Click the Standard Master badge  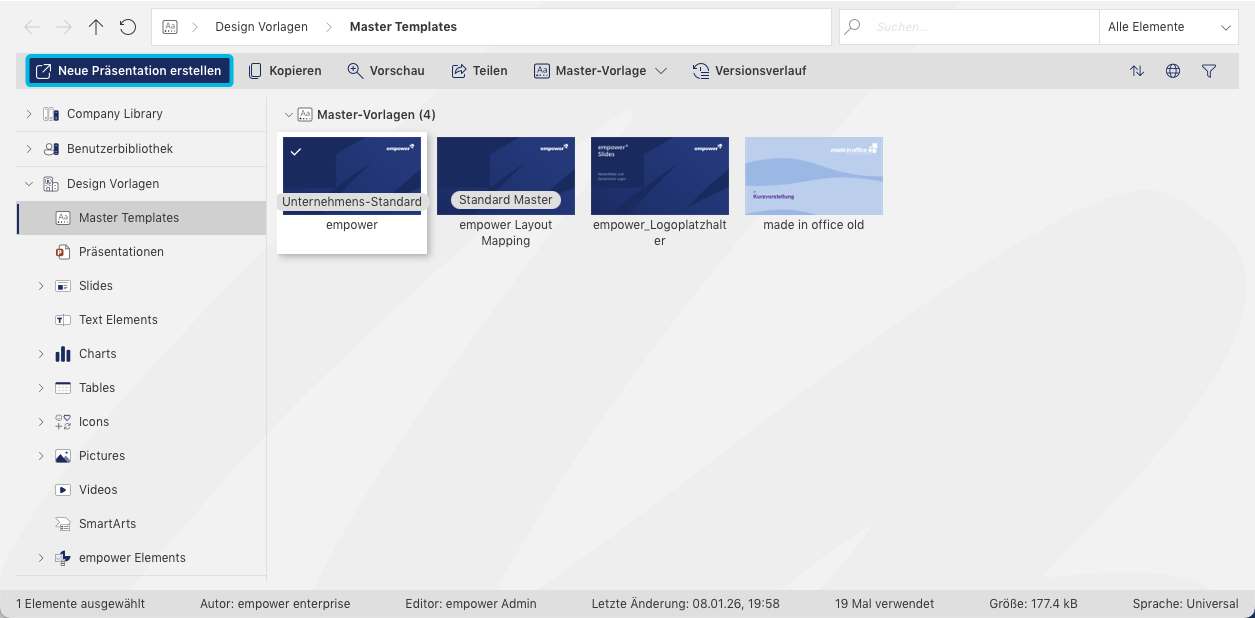click(506, 200)
